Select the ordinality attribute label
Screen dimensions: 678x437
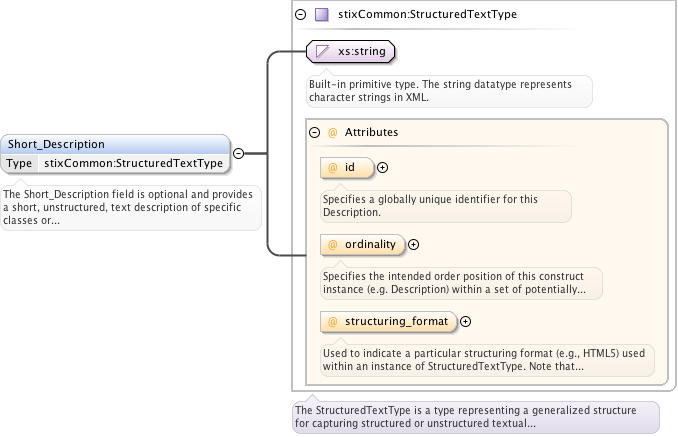tap(371, 244)
